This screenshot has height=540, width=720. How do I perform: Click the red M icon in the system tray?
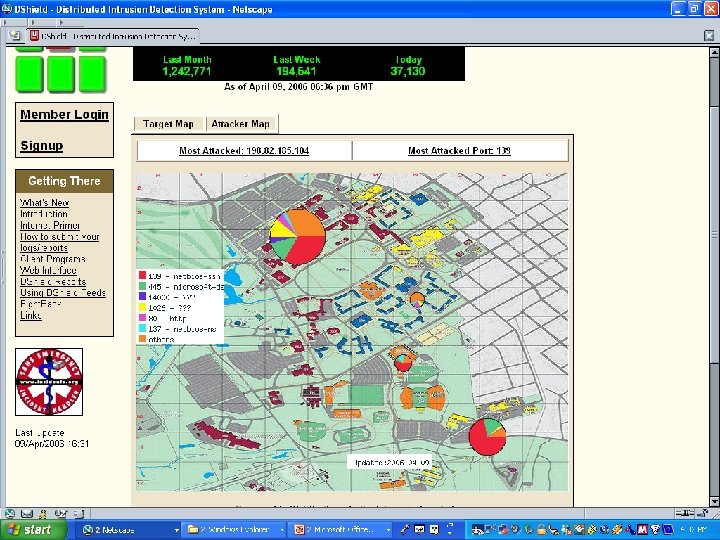click(643, 529)
